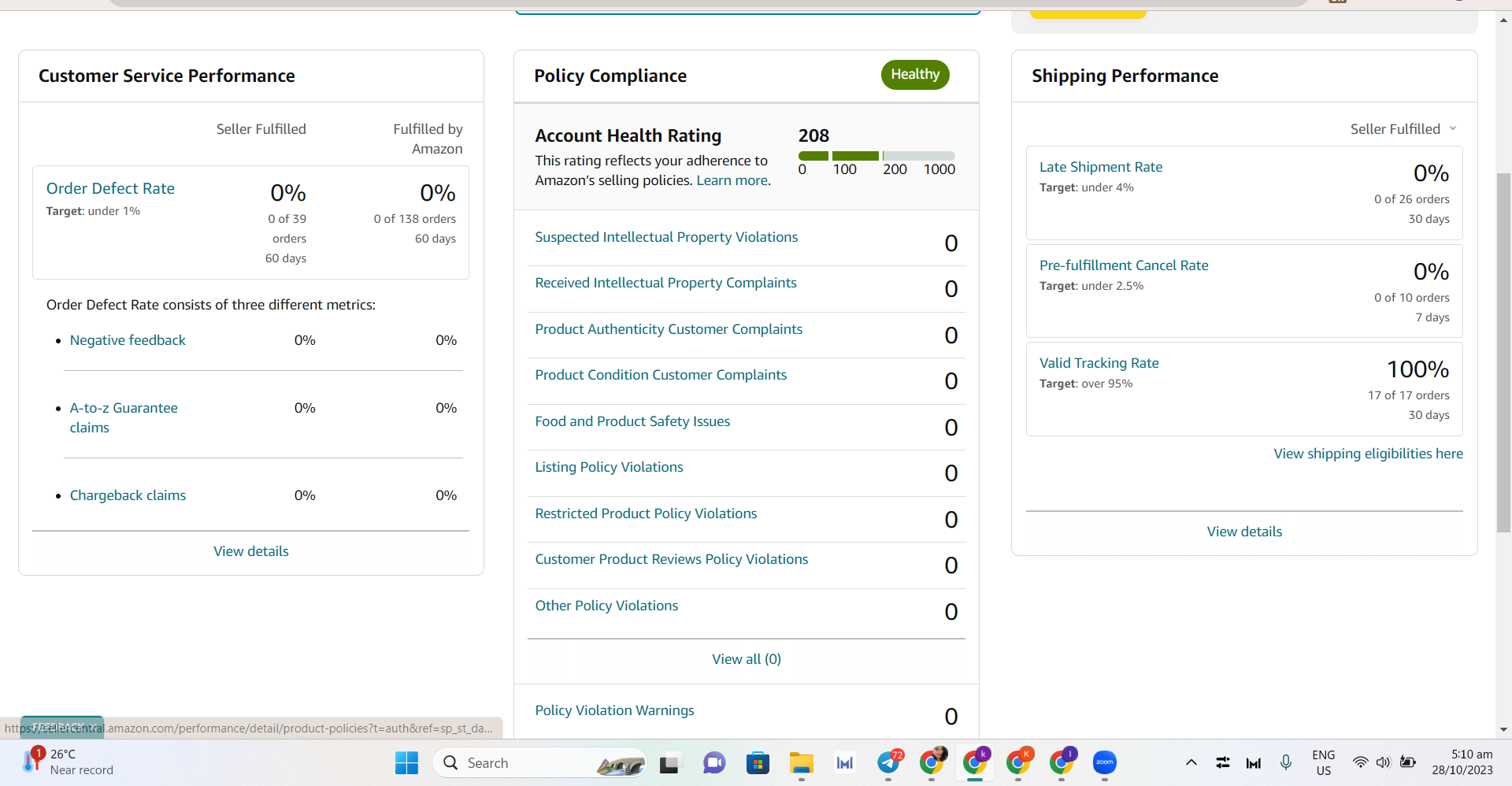The width and height of the screenshot is (1512, 786).
Task: Click the page scrollbar up arrow
Action: pos(1504,20)
